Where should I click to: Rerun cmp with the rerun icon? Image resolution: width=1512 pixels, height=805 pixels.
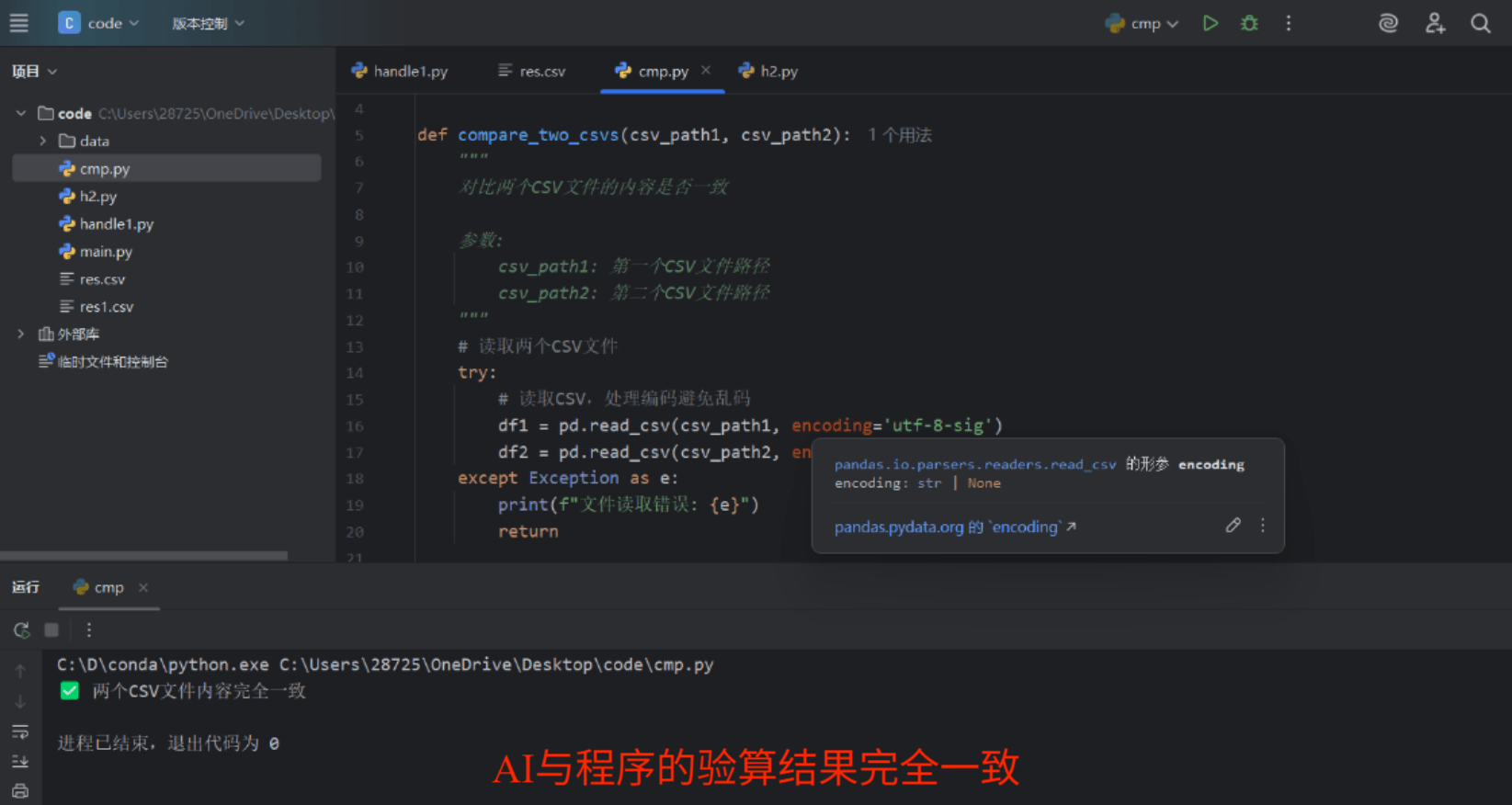pos(21,629)
